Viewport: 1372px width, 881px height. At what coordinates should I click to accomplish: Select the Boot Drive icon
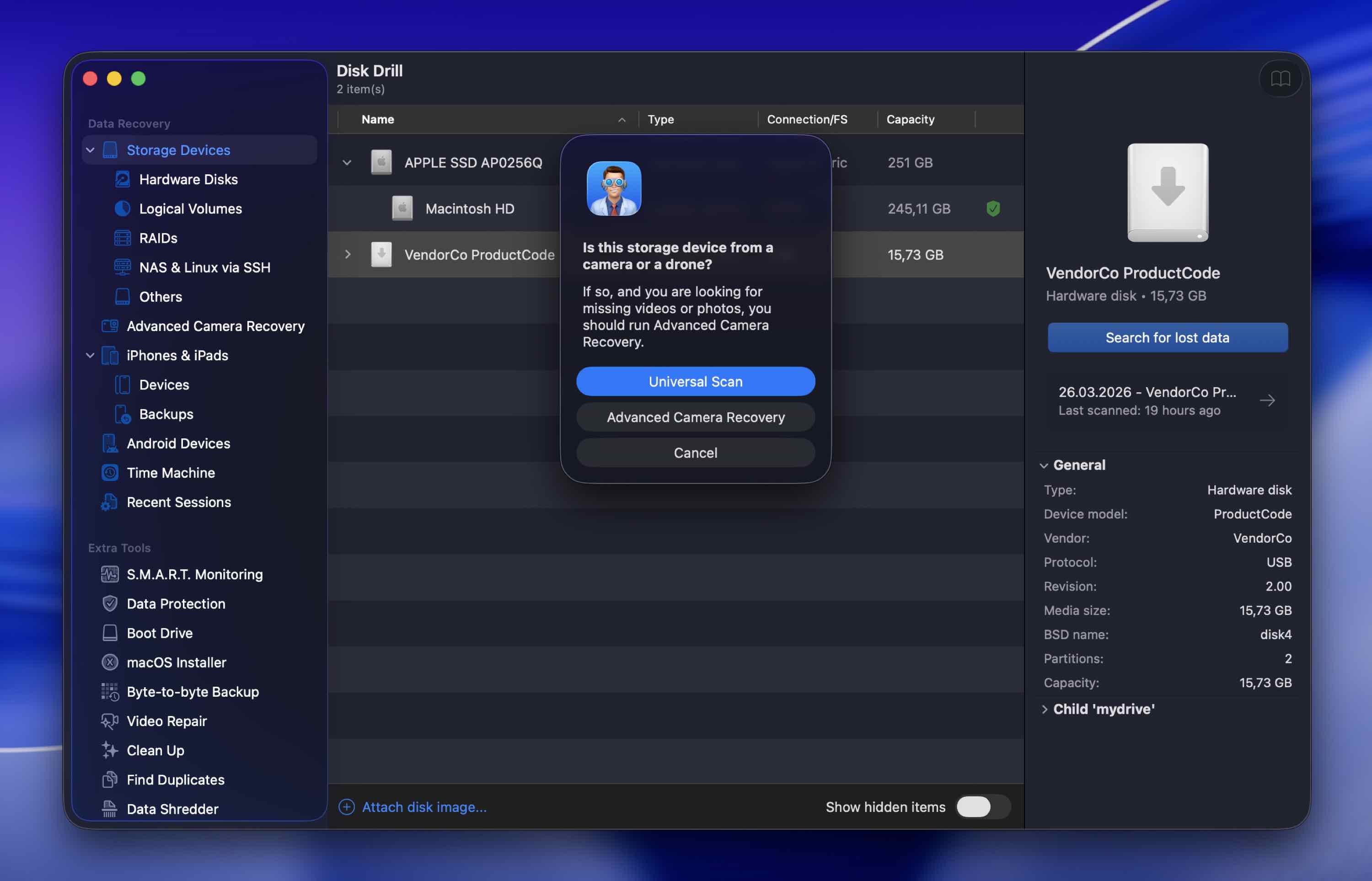[110, 633]
